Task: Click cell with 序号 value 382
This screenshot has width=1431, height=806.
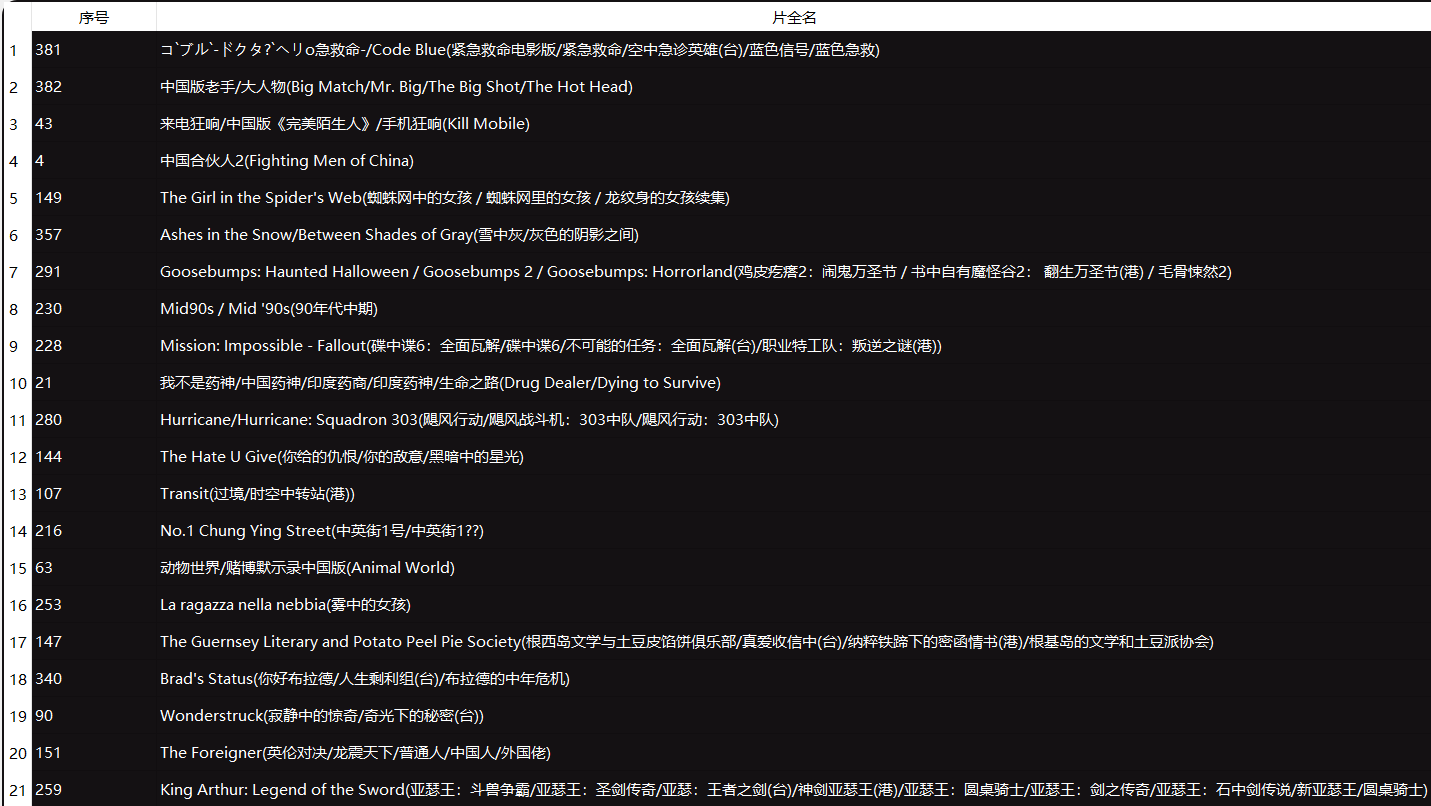Action: tap(94, 87)
